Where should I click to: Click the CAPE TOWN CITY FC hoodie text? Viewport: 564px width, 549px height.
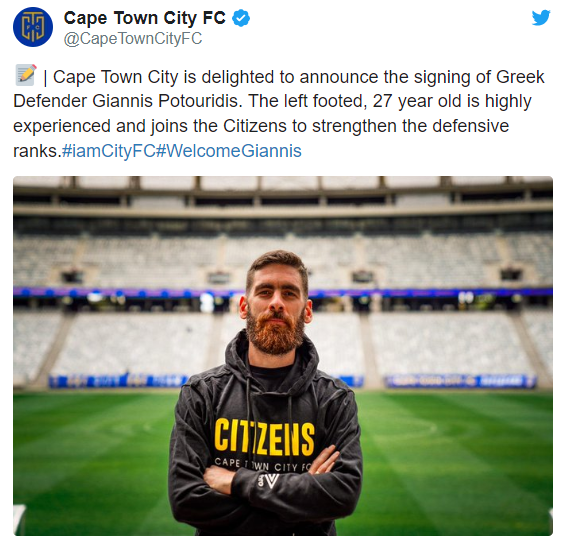point(261,464)
